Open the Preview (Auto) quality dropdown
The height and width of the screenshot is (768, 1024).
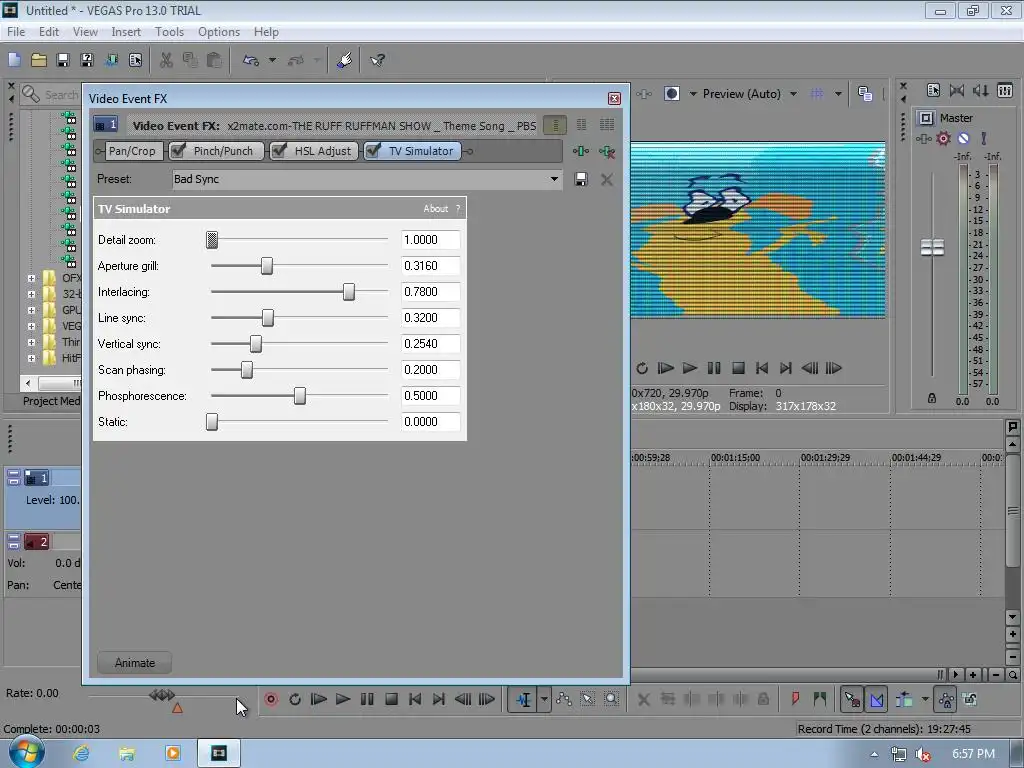point(793,93)
